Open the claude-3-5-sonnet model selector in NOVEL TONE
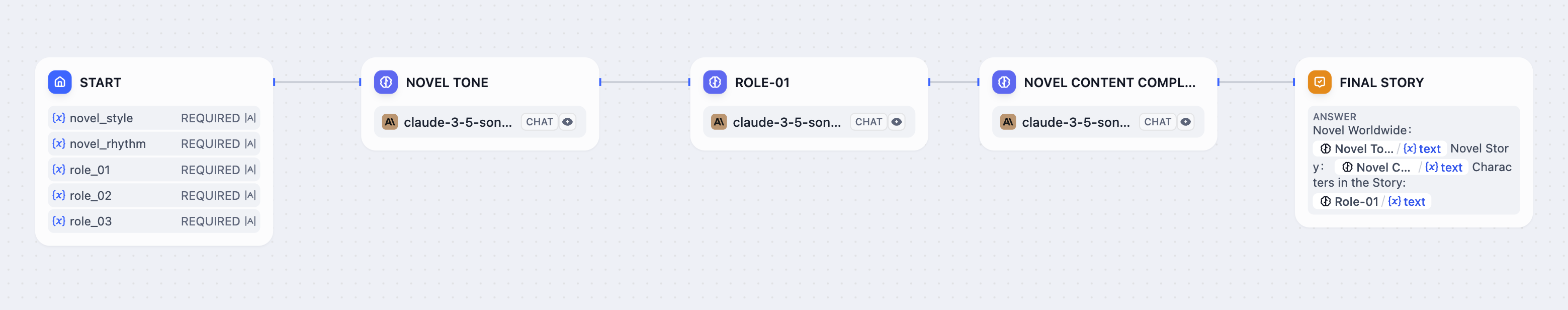1568x310 pixels. pyautogui.click(x=458, y=122)
